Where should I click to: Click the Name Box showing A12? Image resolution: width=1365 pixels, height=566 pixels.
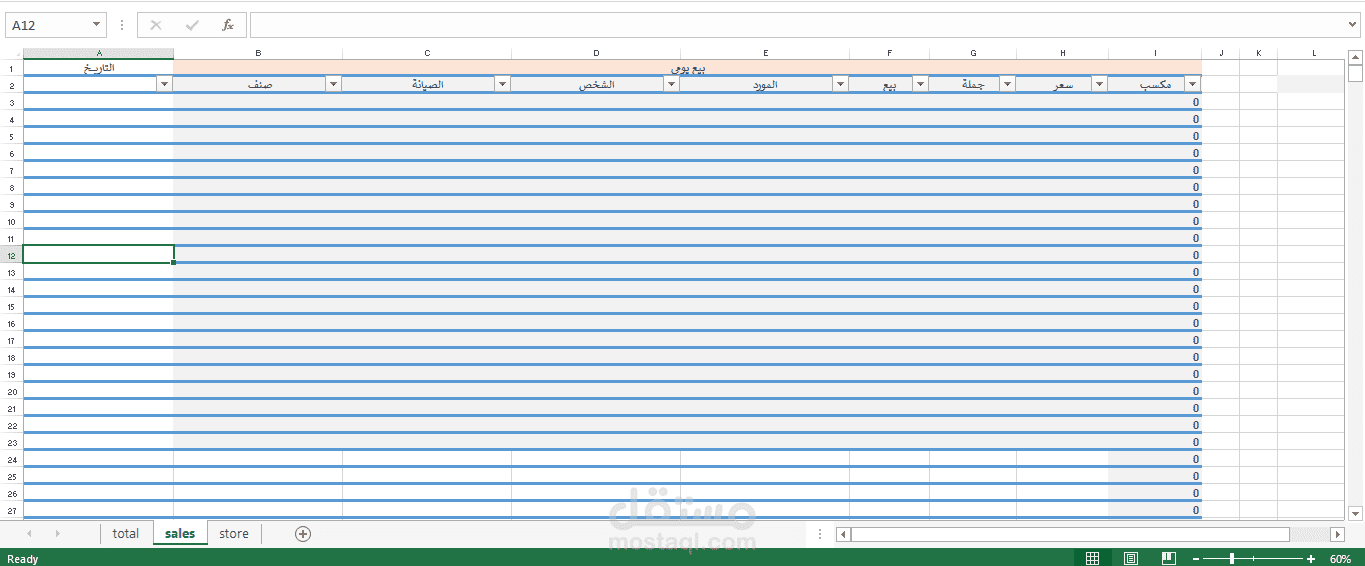tap(47, 25)
